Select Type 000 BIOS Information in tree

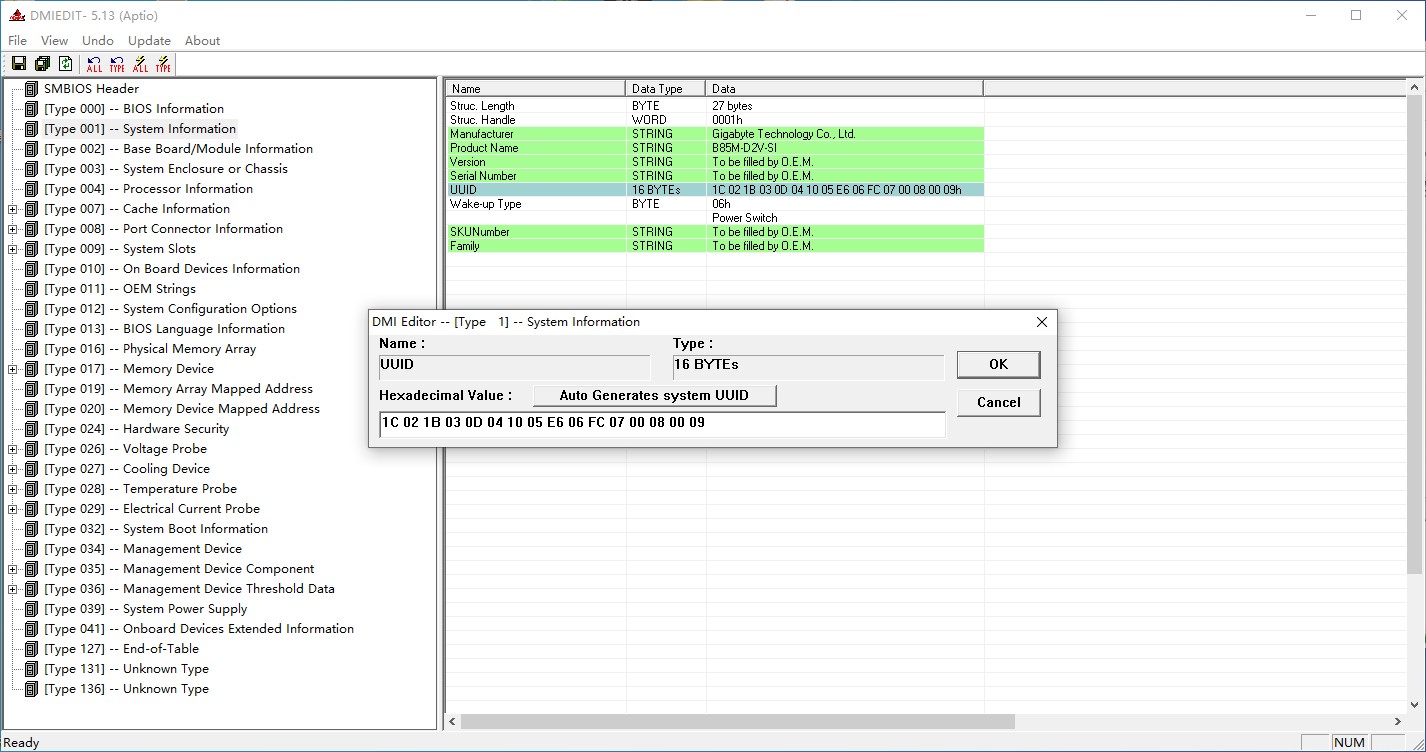[x=133, y=109]
